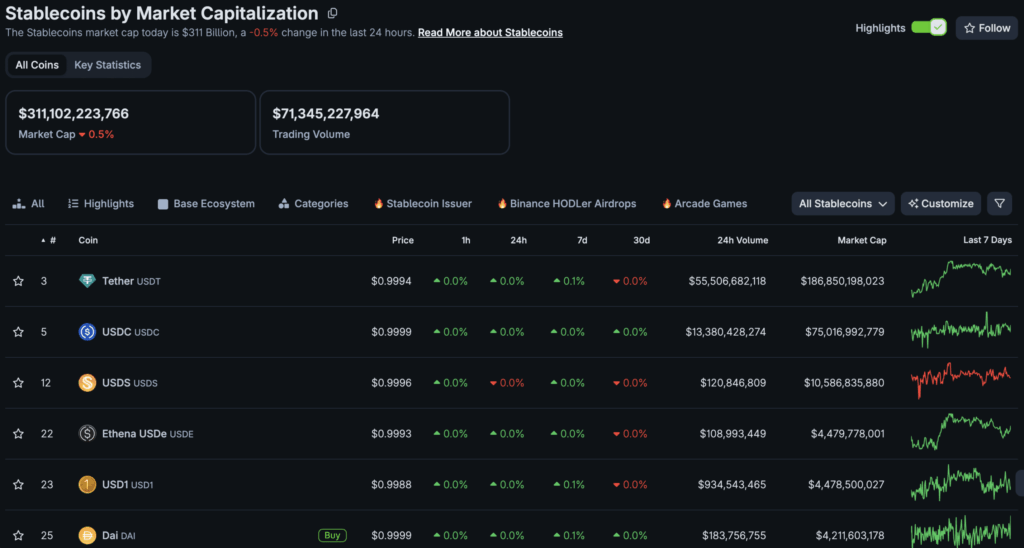Click the Tether coin logo

pos(87,281)
